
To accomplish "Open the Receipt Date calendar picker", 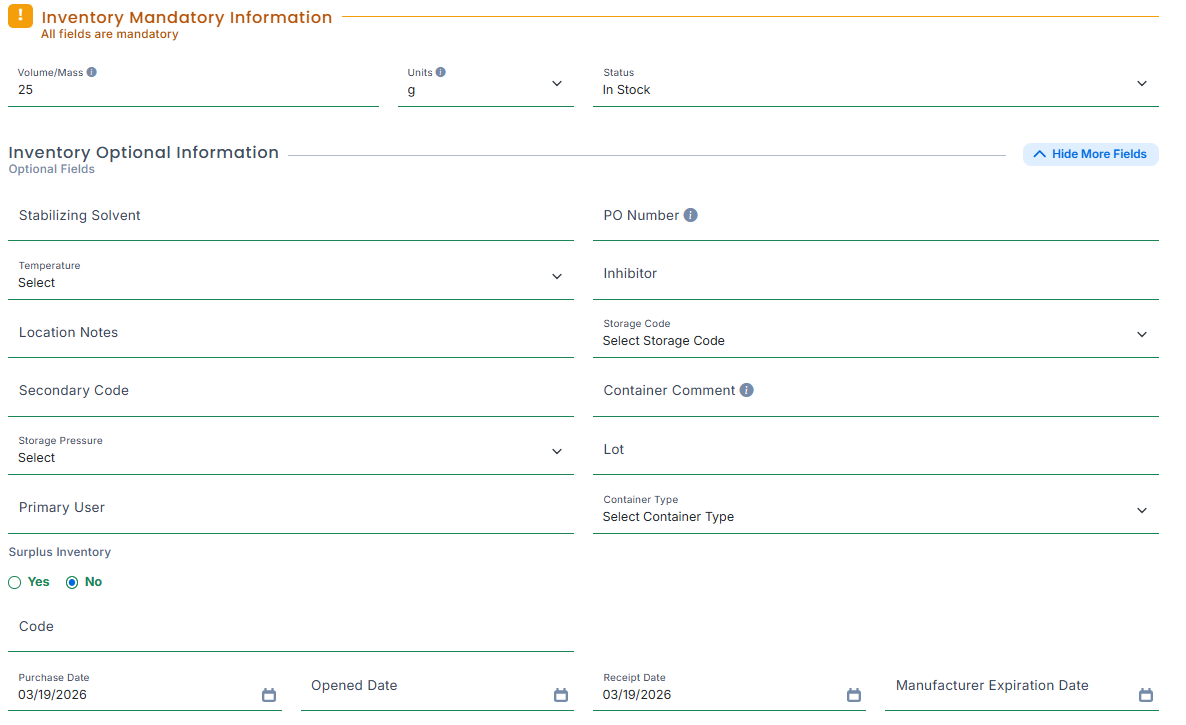I will (x=854, y=695).
